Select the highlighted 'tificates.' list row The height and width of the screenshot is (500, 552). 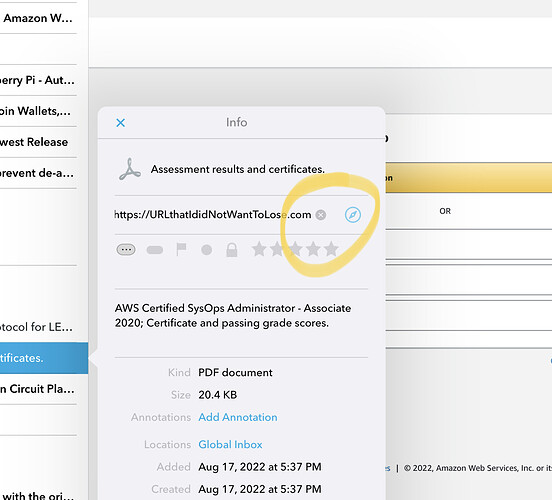(x=44, y=358)
